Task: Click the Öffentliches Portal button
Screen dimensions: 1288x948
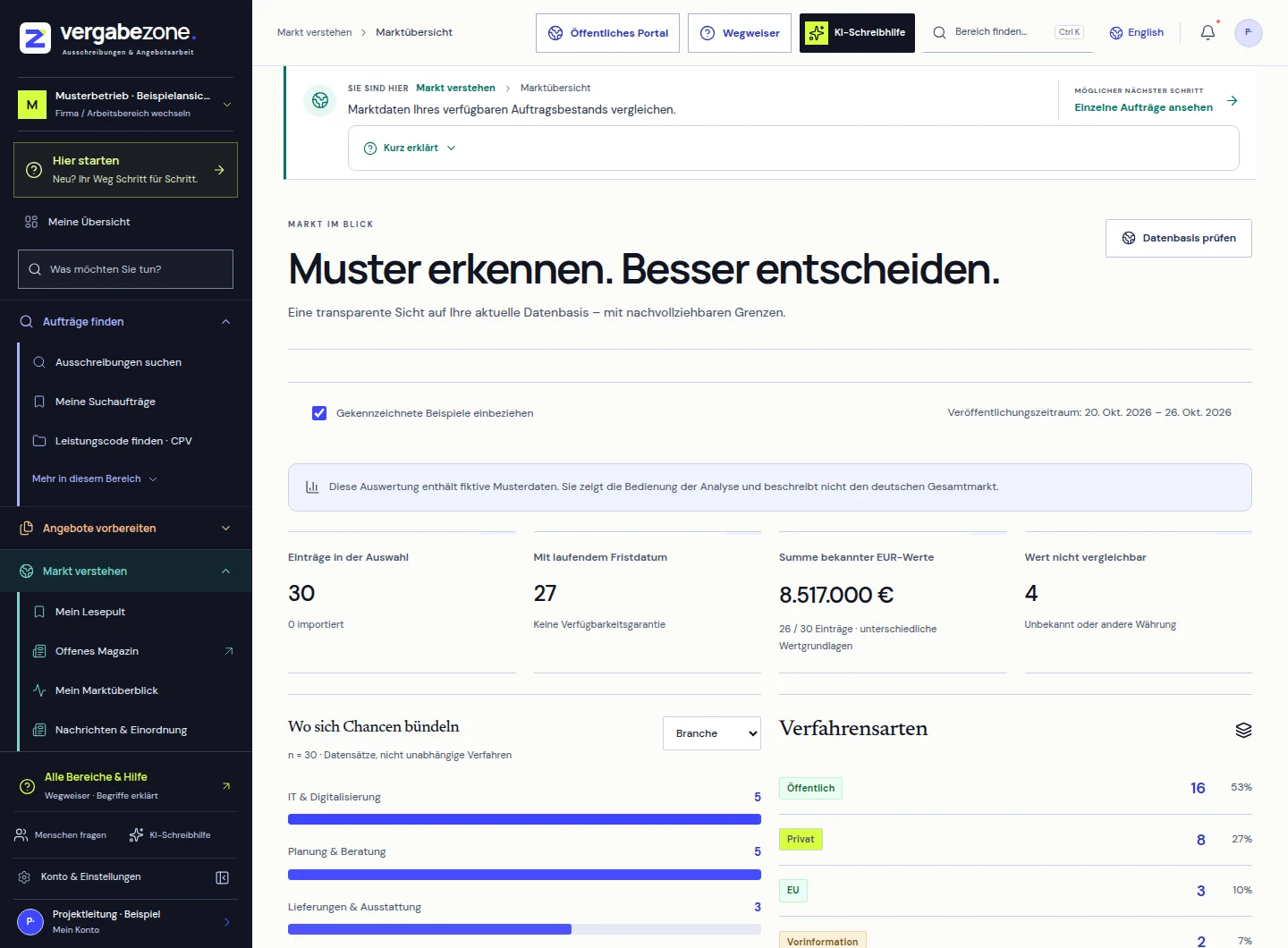Action: pyautogui.click(x=607, y=33)
